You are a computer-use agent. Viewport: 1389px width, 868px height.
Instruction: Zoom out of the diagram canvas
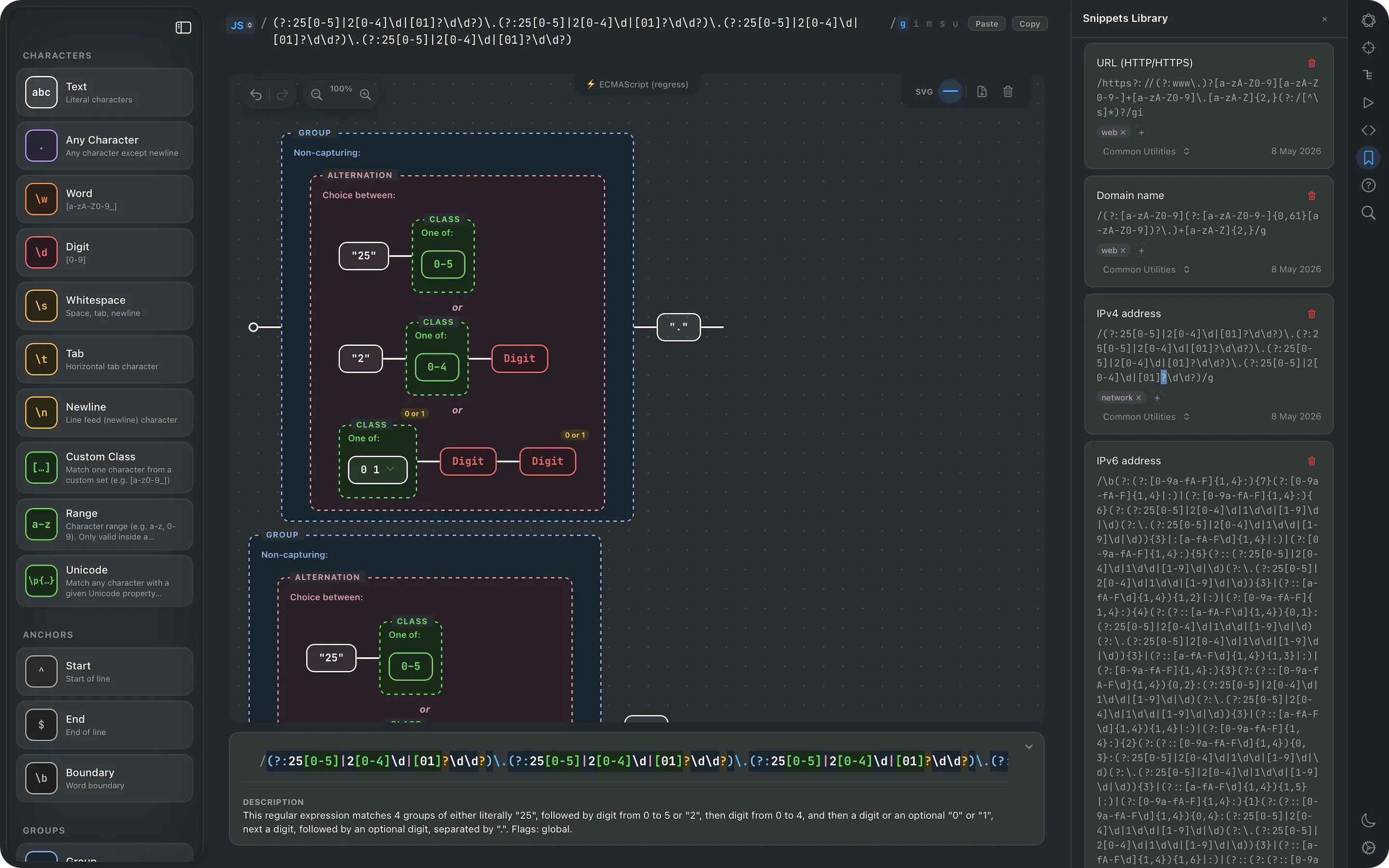coord(316,95)
